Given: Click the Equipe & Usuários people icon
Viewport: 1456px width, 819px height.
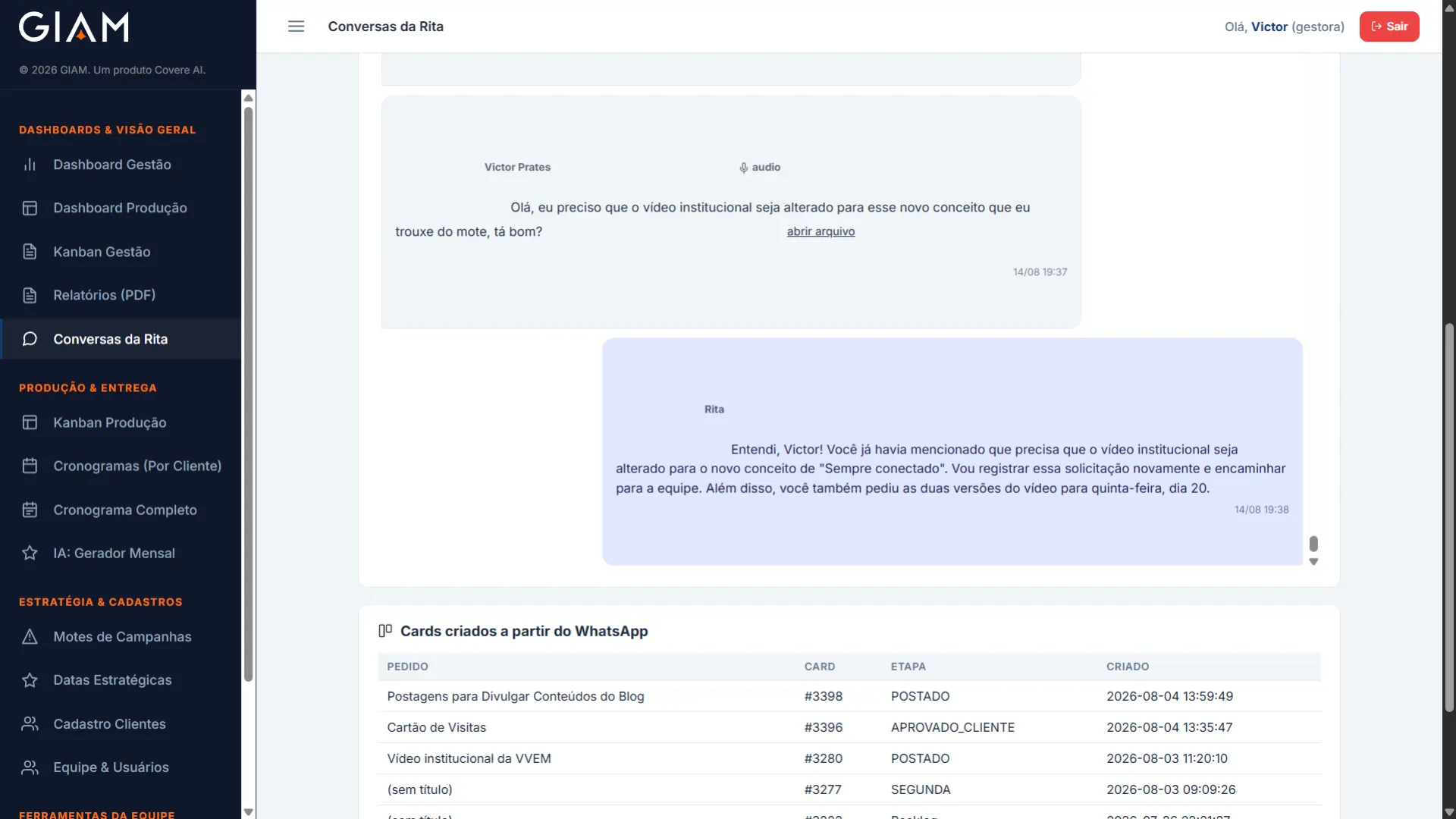Looking at the screenshot, I should (30, 767).
